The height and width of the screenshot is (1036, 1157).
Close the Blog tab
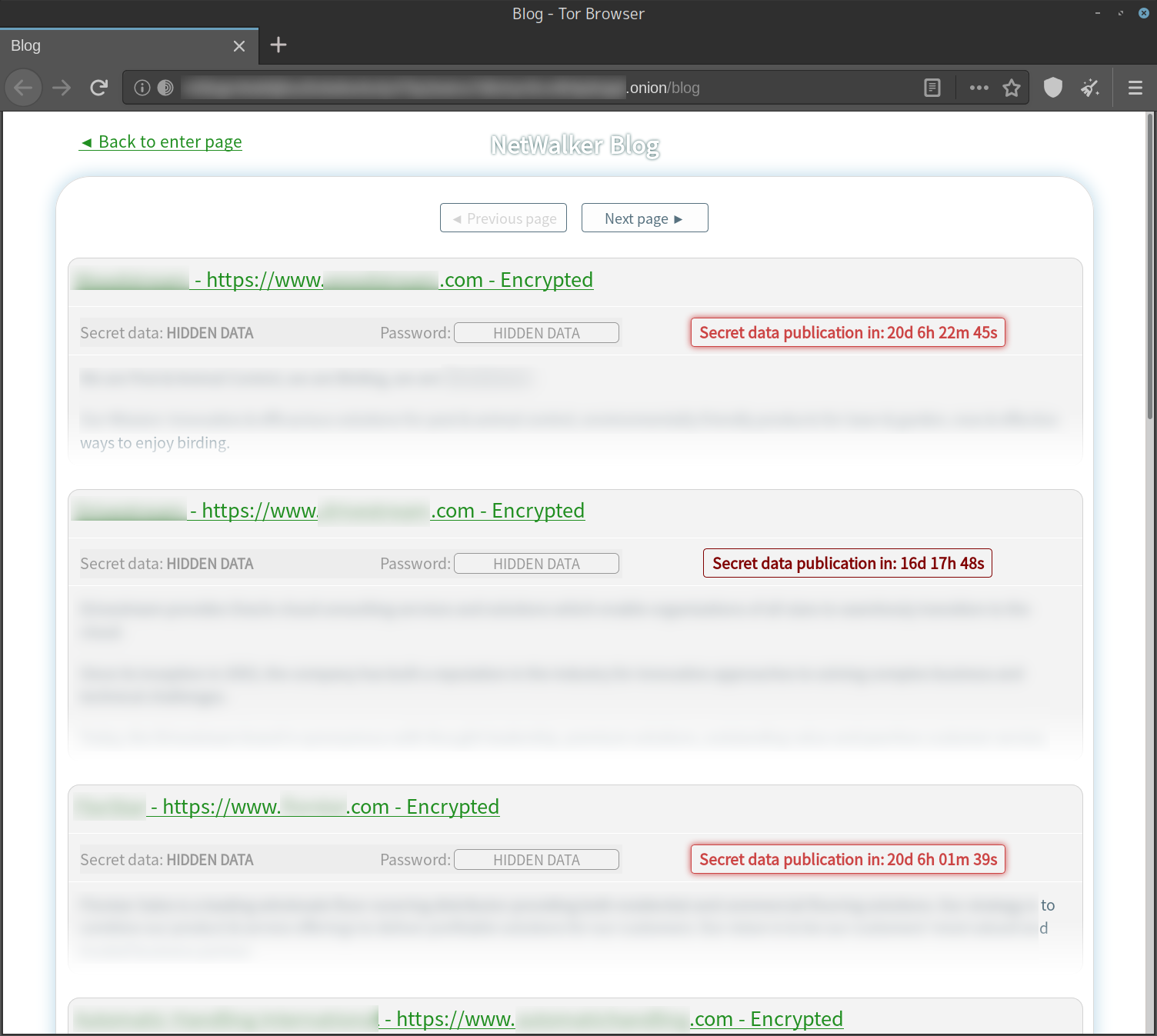(239, 46)
